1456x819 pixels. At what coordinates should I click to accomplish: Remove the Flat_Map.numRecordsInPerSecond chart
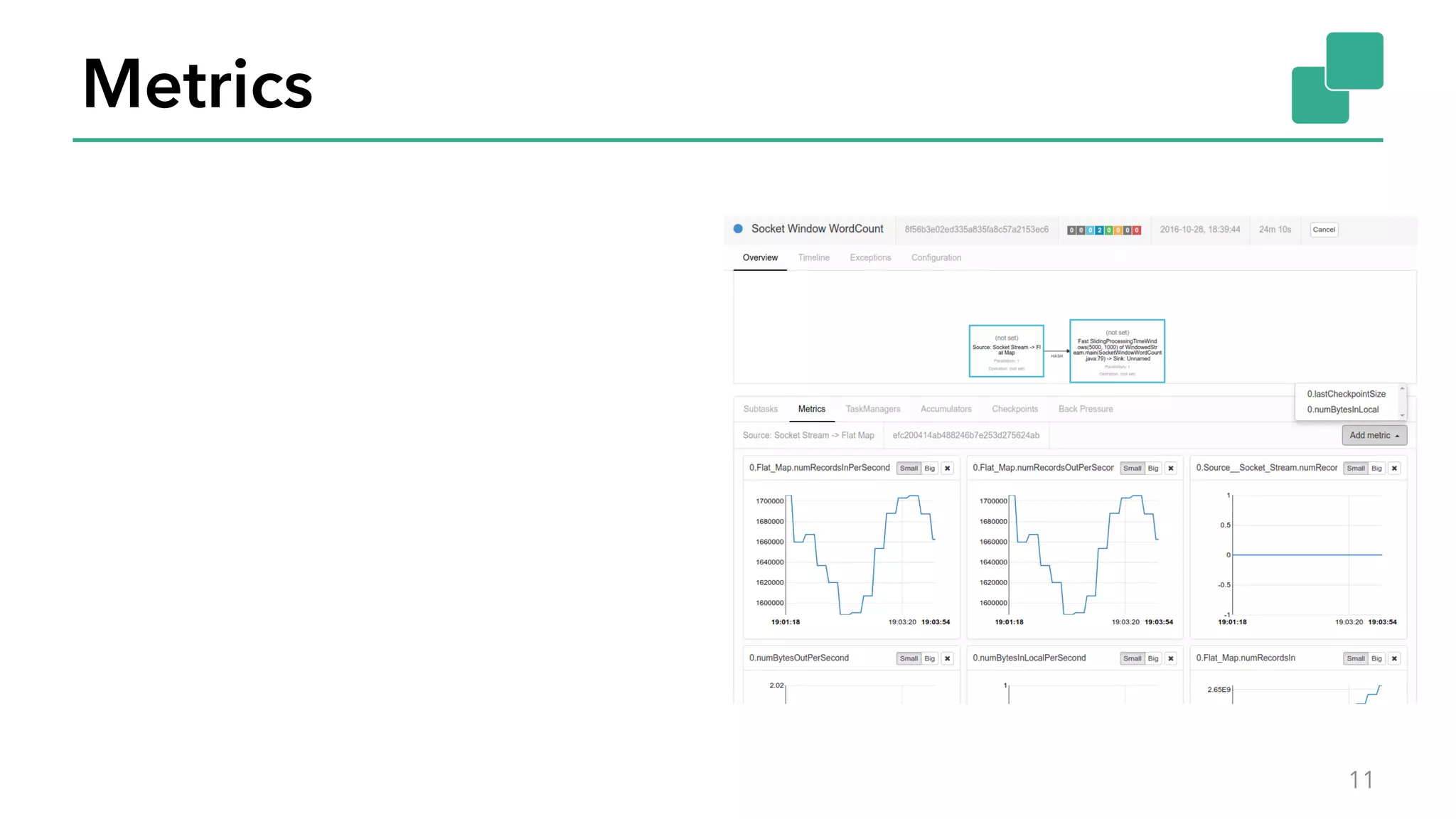point(947,469)
